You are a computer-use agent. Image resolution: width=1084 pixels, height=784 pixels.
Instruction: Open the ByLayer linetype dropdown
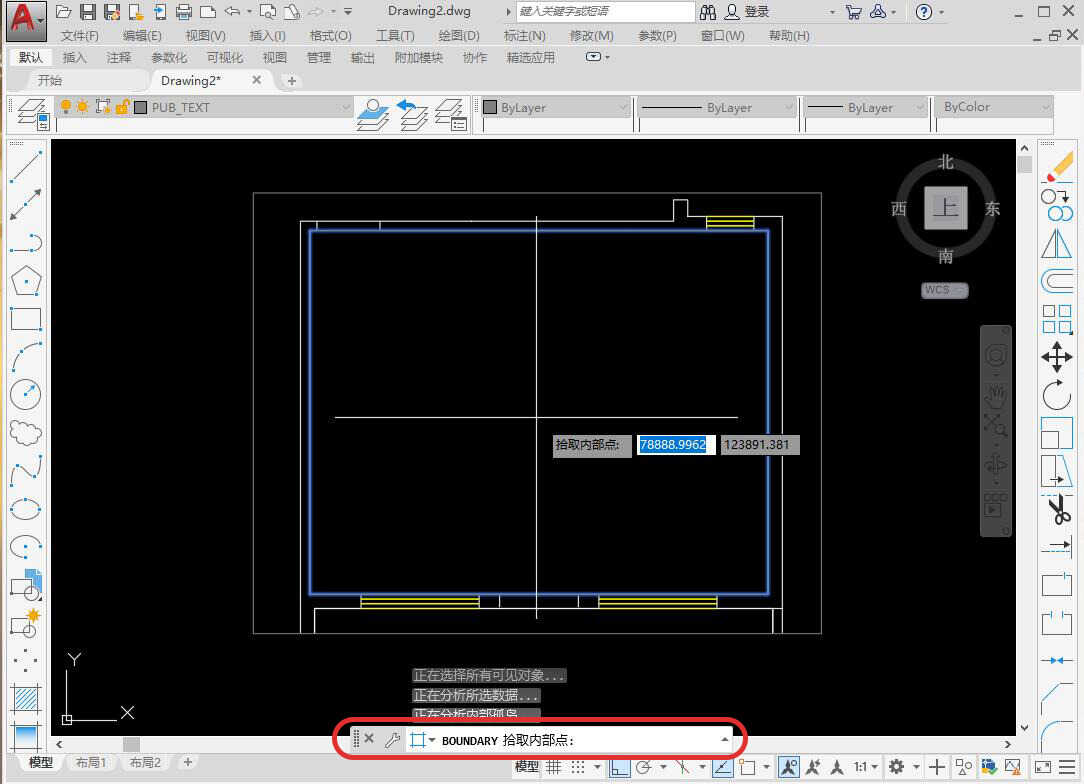[x=788, y=107]
